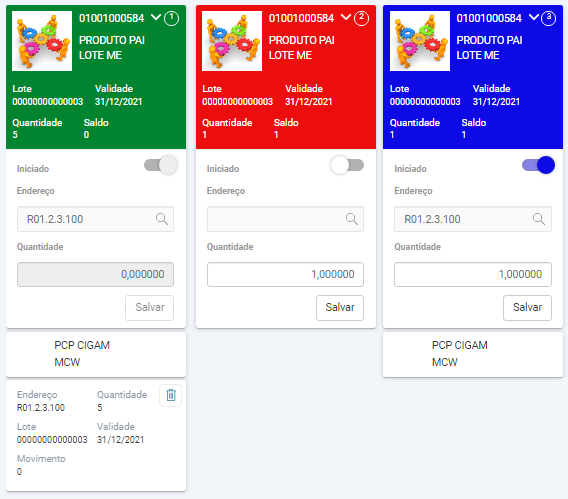Click the disabled Salvar button under green card
The image size is (568, 499).
click(x=150, y=308)
